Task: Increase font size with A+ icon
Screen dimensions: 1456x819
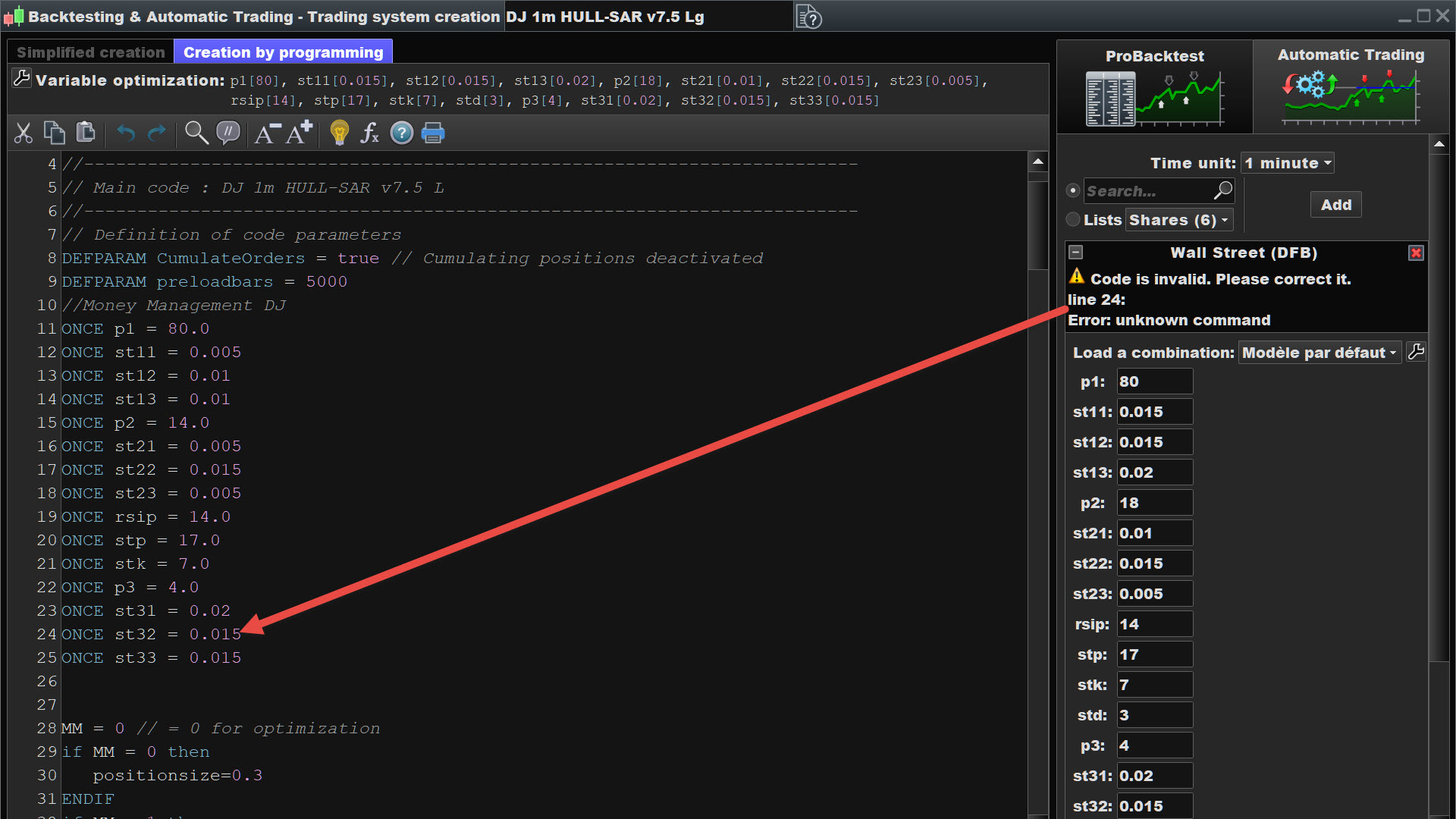Action: [x=299, y=133]
